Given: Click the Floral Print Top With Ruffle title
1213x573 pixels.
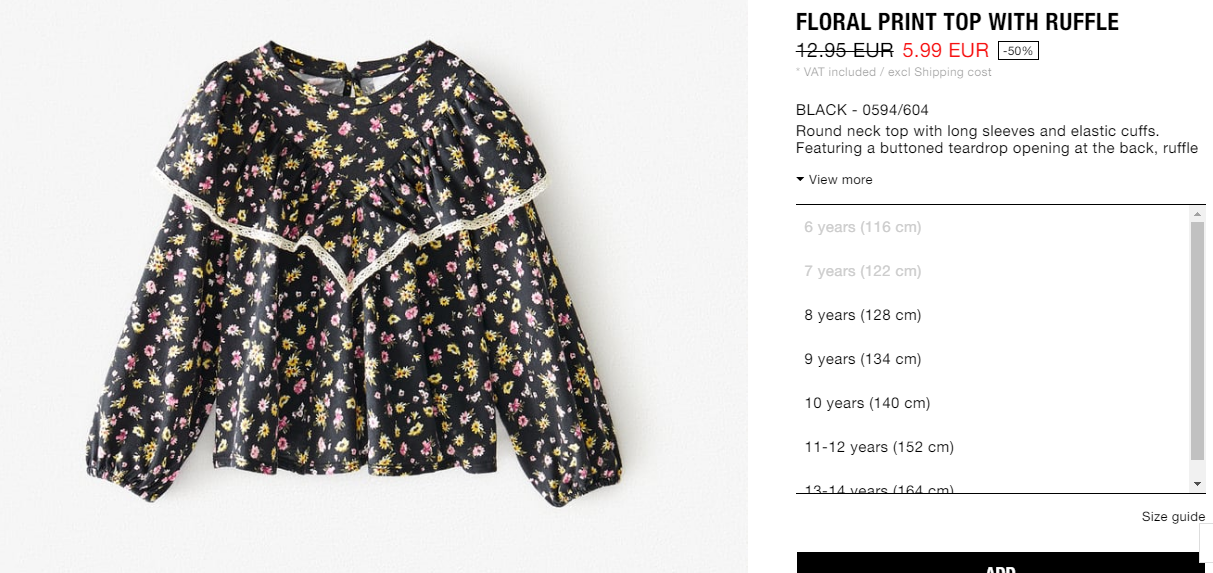Looking at the screenshot, I should (957, 21).
